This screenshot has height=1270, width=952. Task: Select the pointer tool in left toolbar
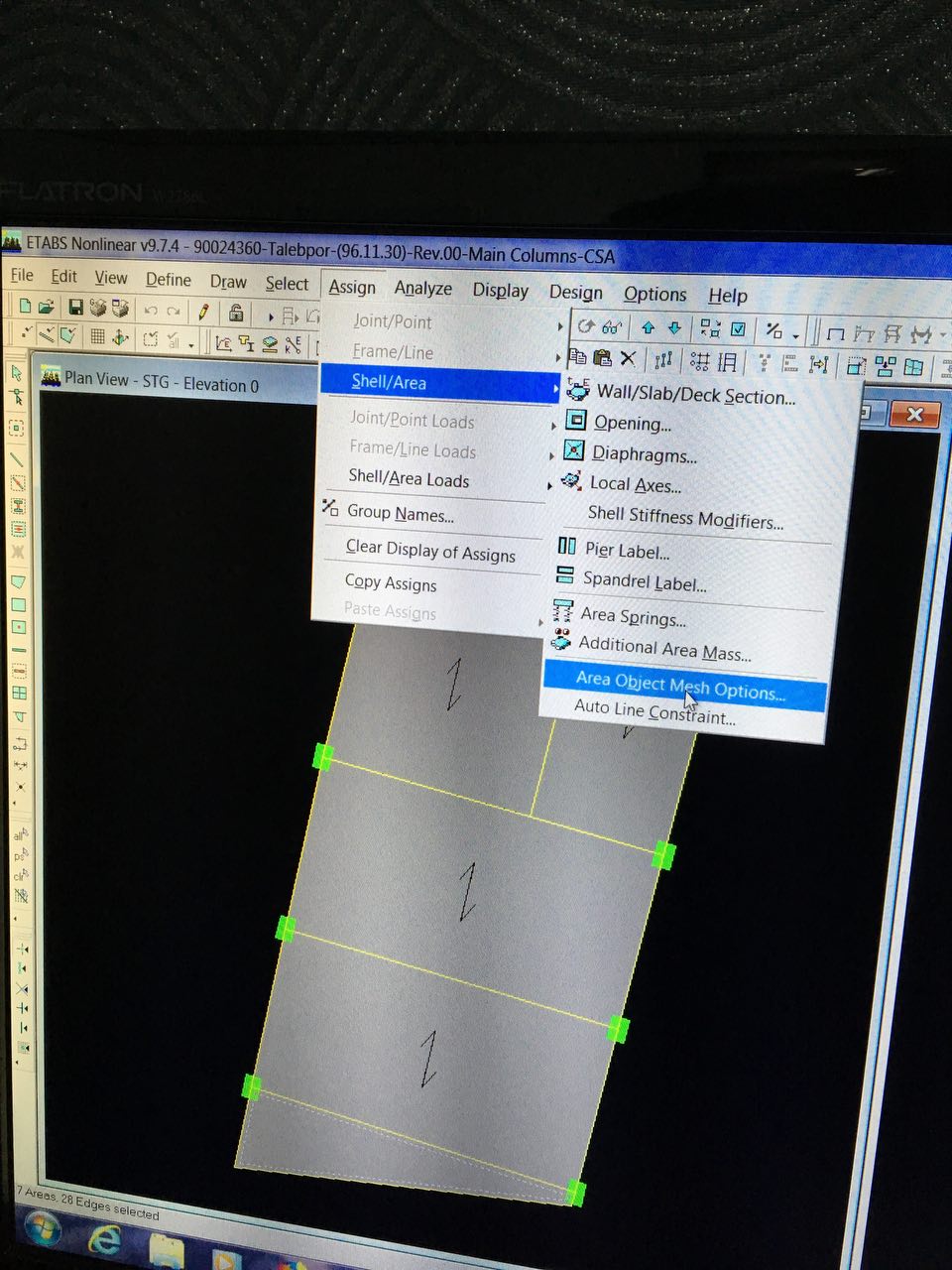[x=17, y=374]
